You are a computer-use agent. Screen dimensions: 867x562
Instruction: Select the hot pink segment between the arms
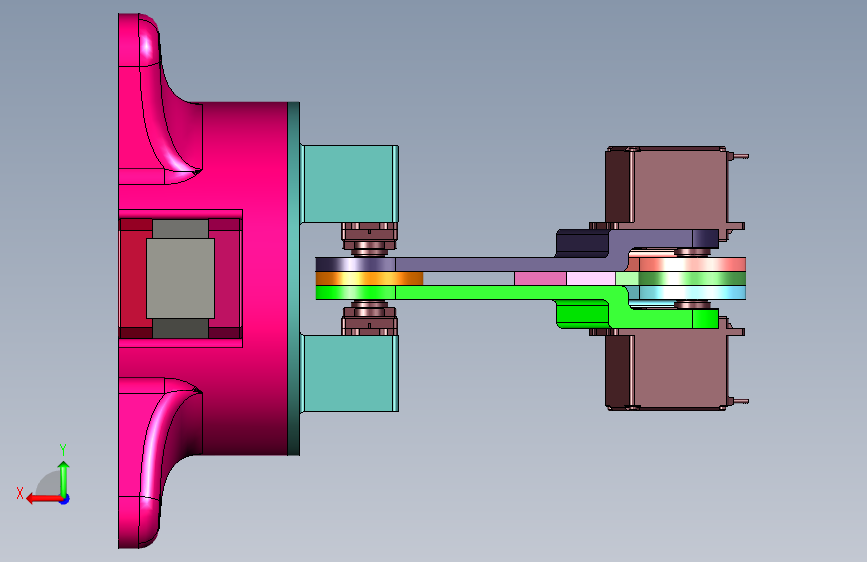[540, 278]
